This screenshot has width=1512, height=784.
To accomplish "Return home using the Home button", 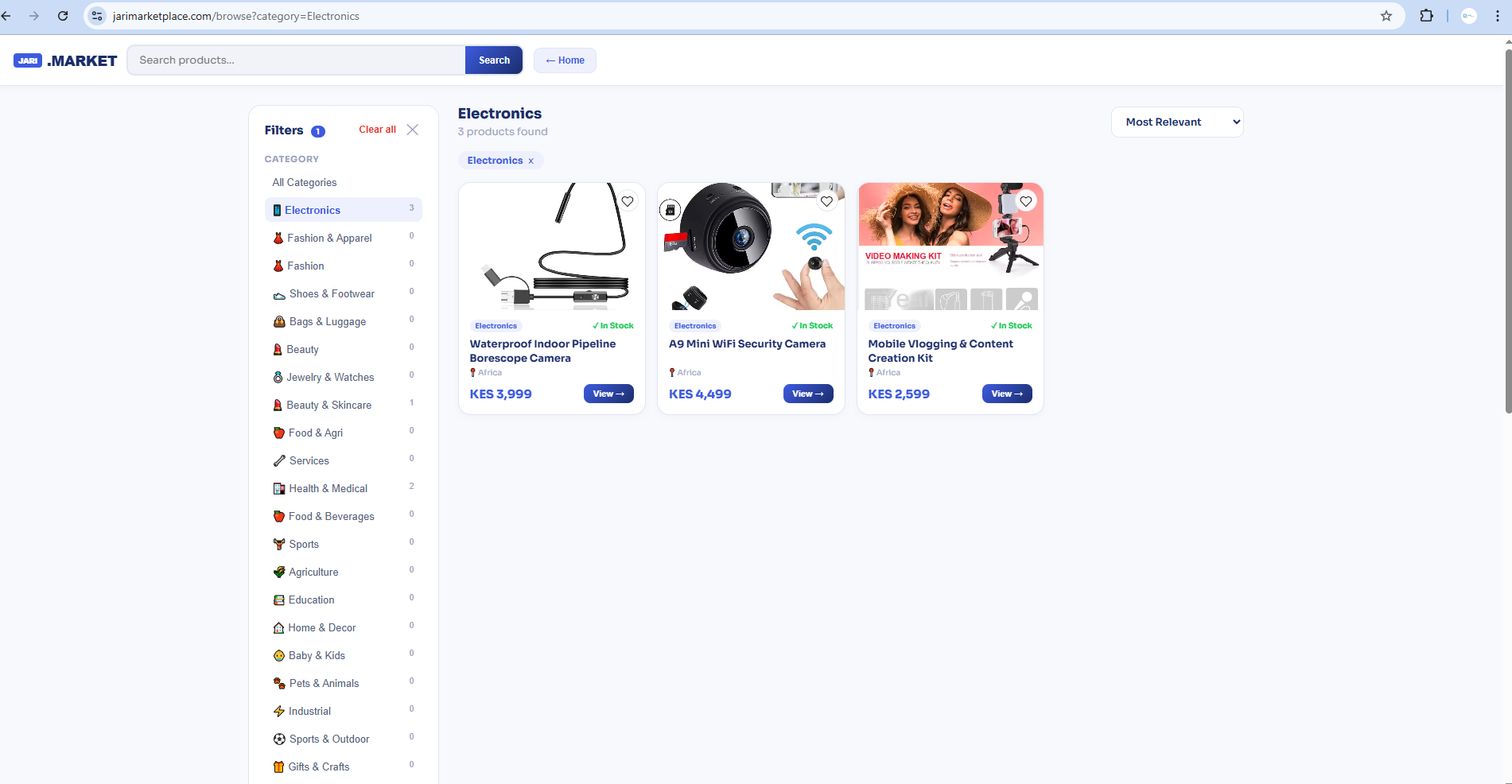I will click(565, 60).
